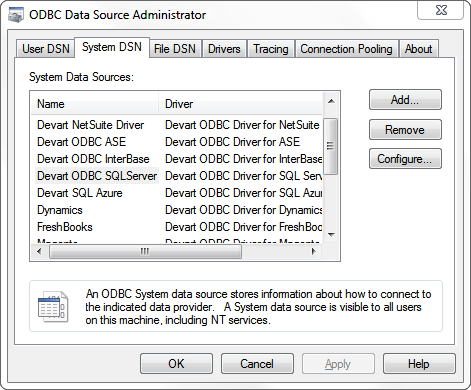Select Devart ODBC ASE data source
Screen dimensions: 471x390
(x=81, y=142)
